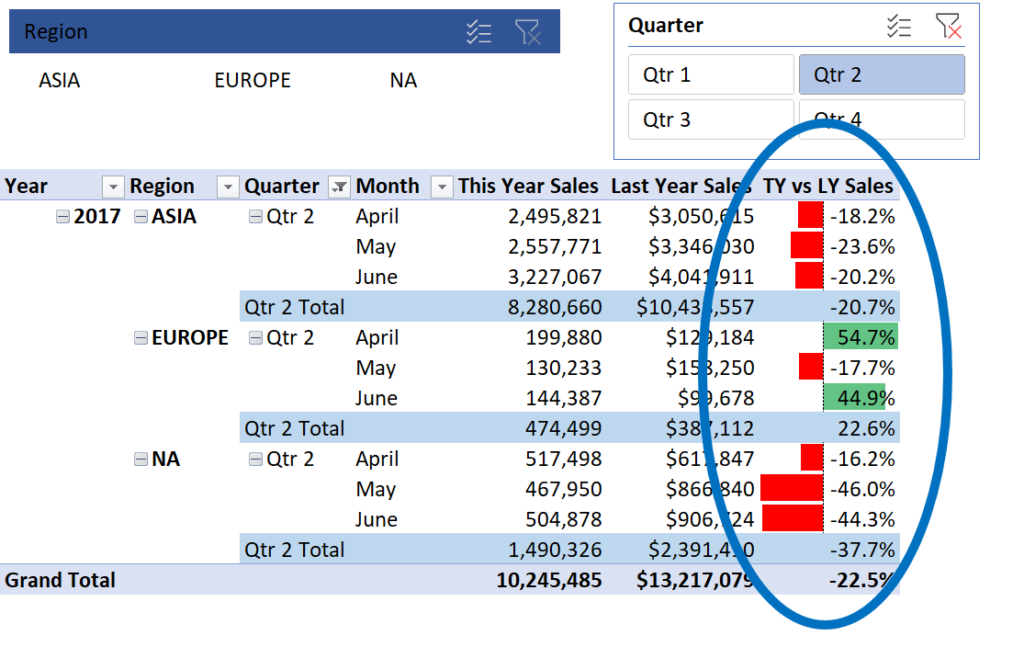
Task: Select the Grand Total row label cell
Action: point(60,580)
